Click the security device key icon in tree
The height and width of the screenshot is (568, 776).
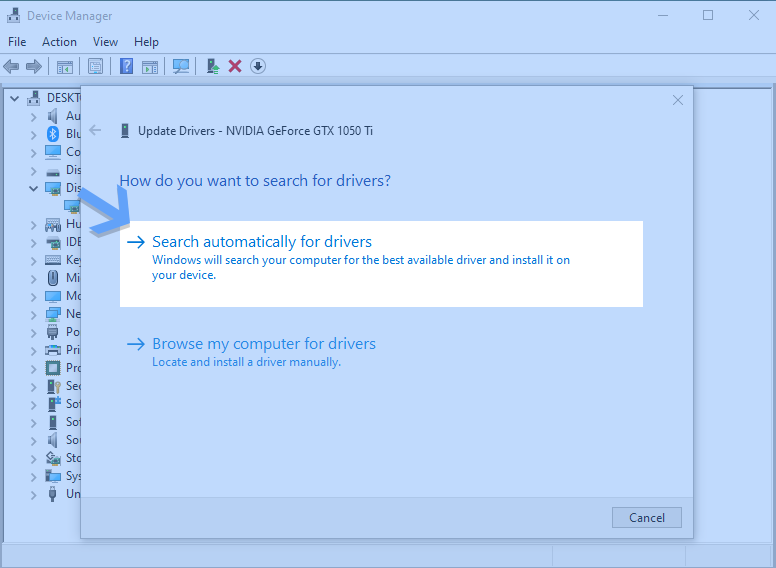(53, 386)
